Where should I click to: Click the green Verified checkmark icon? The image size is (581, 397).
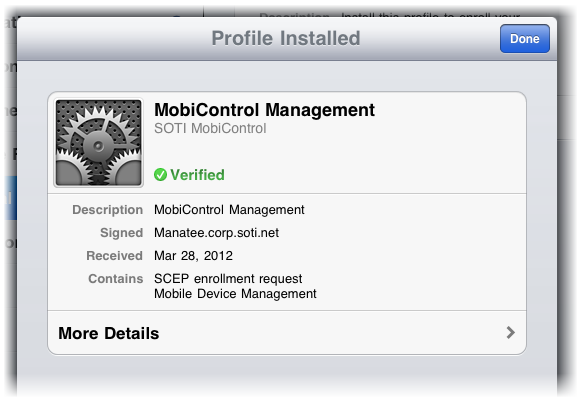[160, 175]
